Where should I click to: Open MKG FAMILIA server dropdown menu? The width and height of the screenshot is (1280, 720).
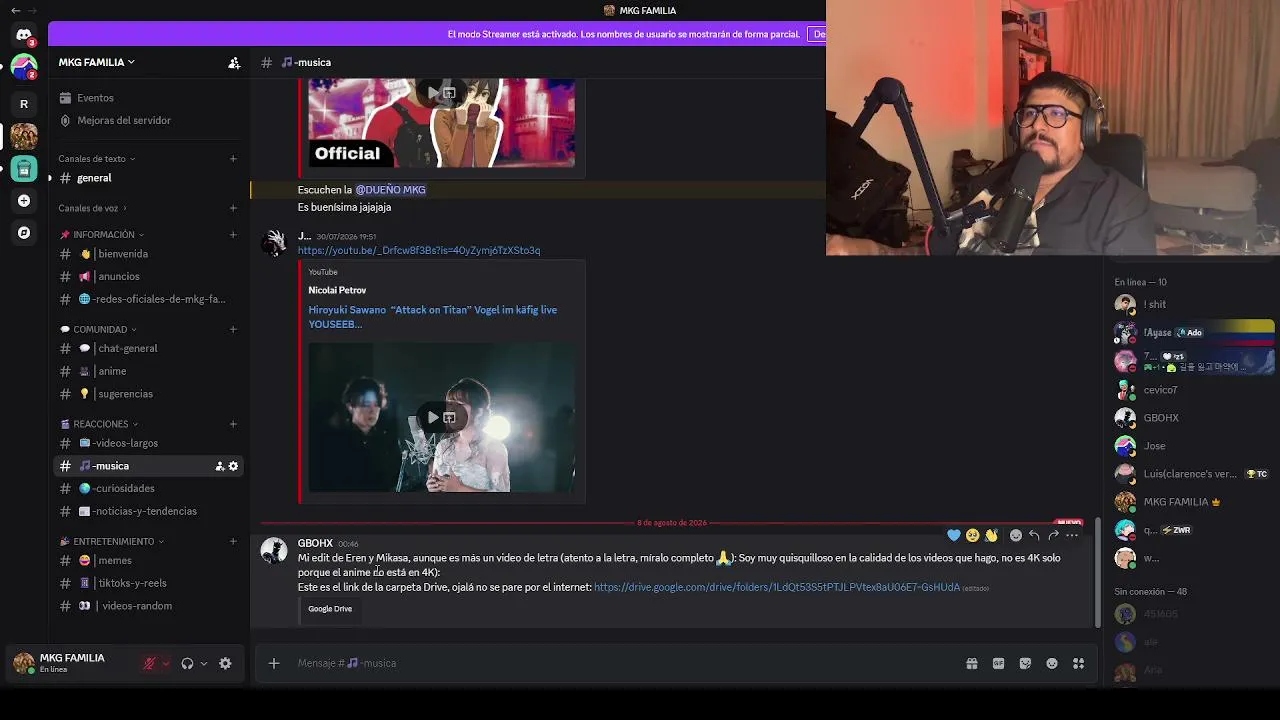(x=96, y=62)
